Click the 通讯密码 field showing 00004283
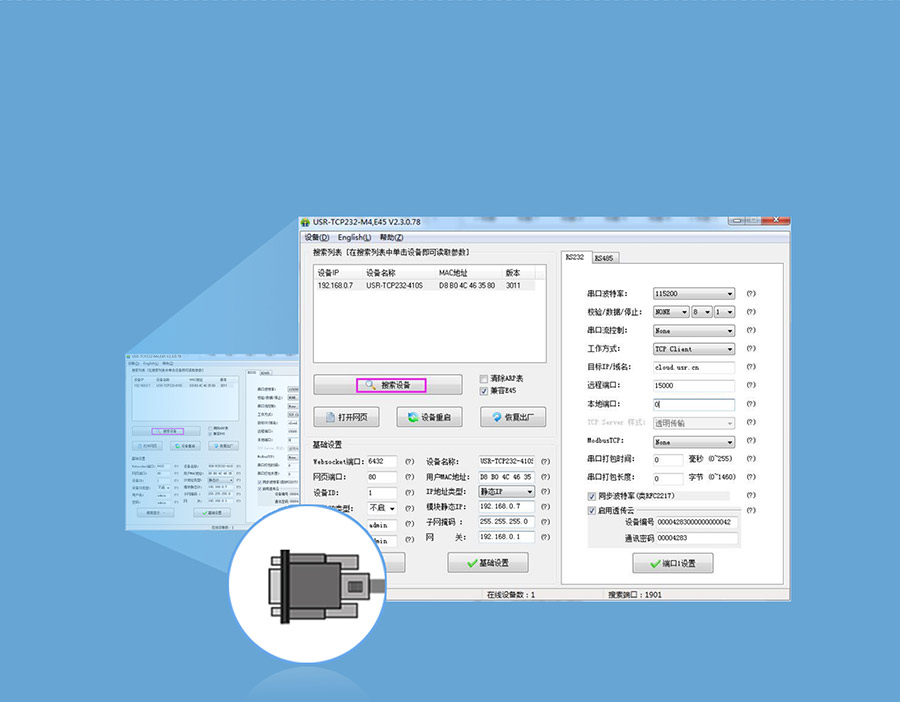900x702 pixels. click(696, 538)
